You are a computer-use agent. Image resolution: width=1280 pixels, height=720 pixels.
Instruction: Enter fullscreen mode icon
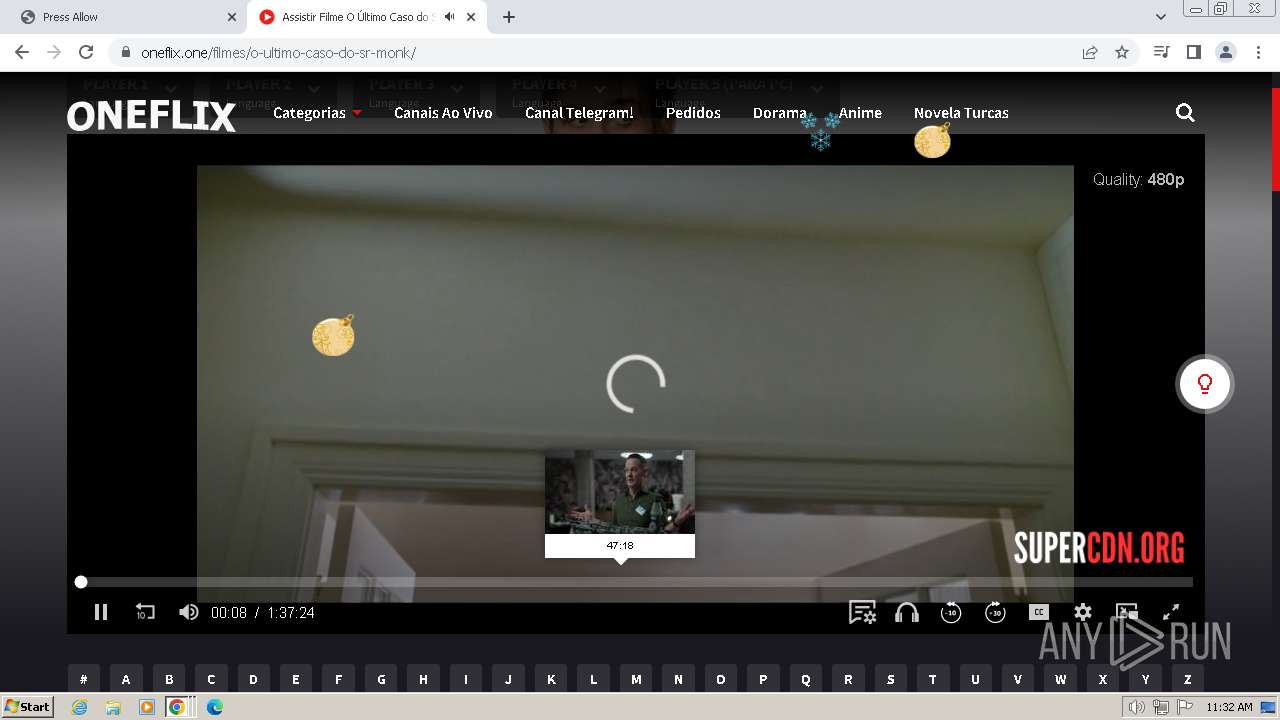pos(1171,612)
